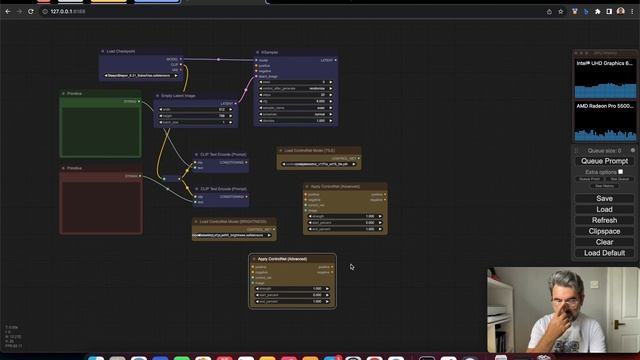Increase seed value in KSampler

[331, 82]
